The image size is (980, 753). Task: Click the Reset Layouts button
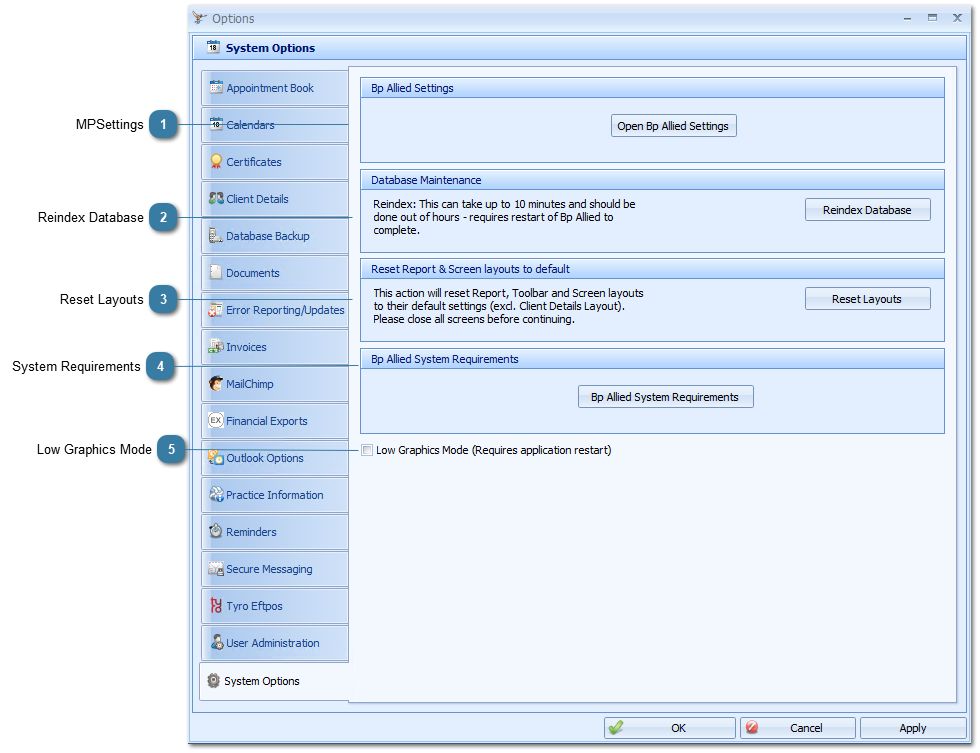[867, 299]
